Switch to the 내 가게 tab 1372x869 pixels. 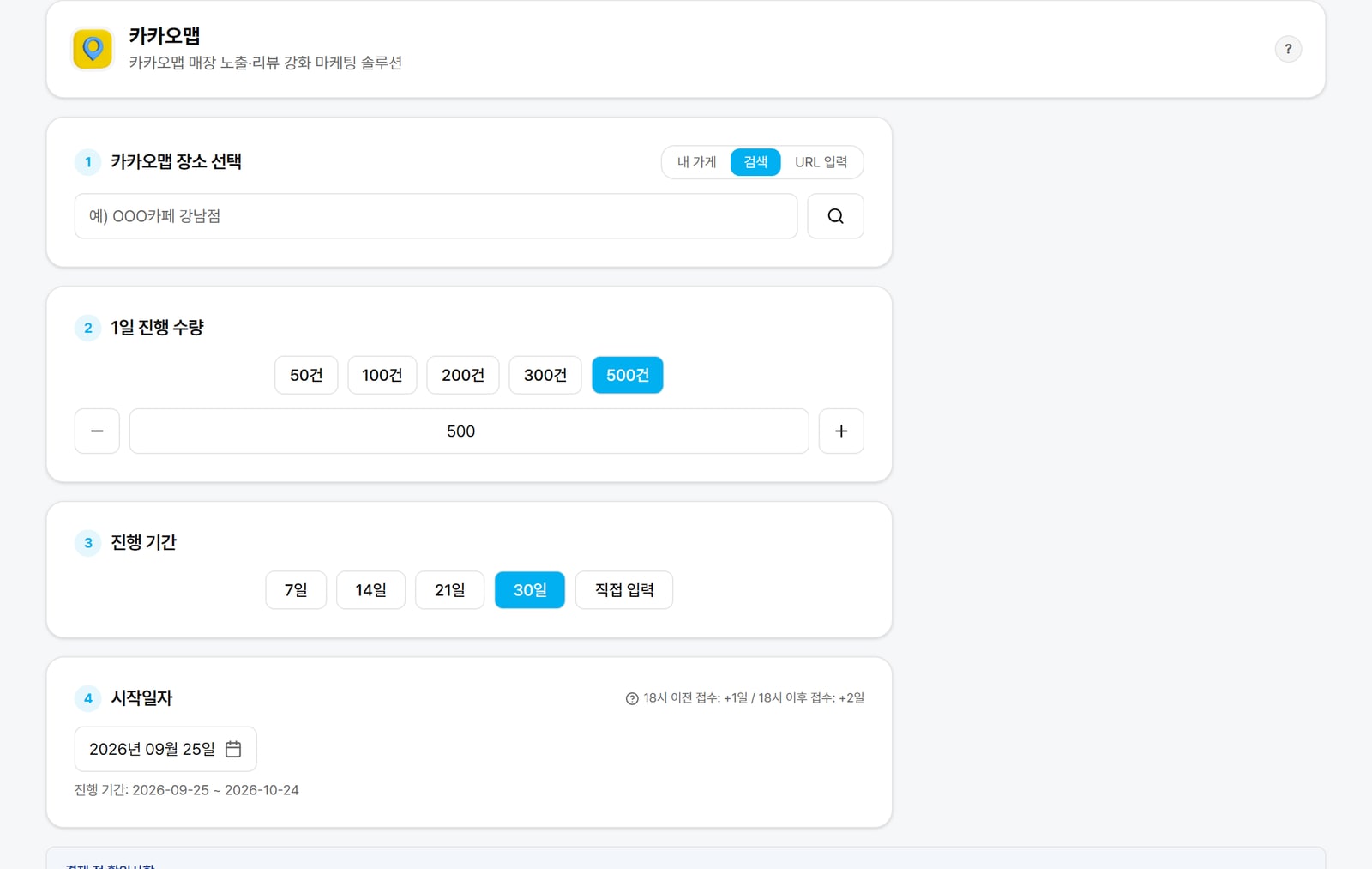click(x=696, y=162)
